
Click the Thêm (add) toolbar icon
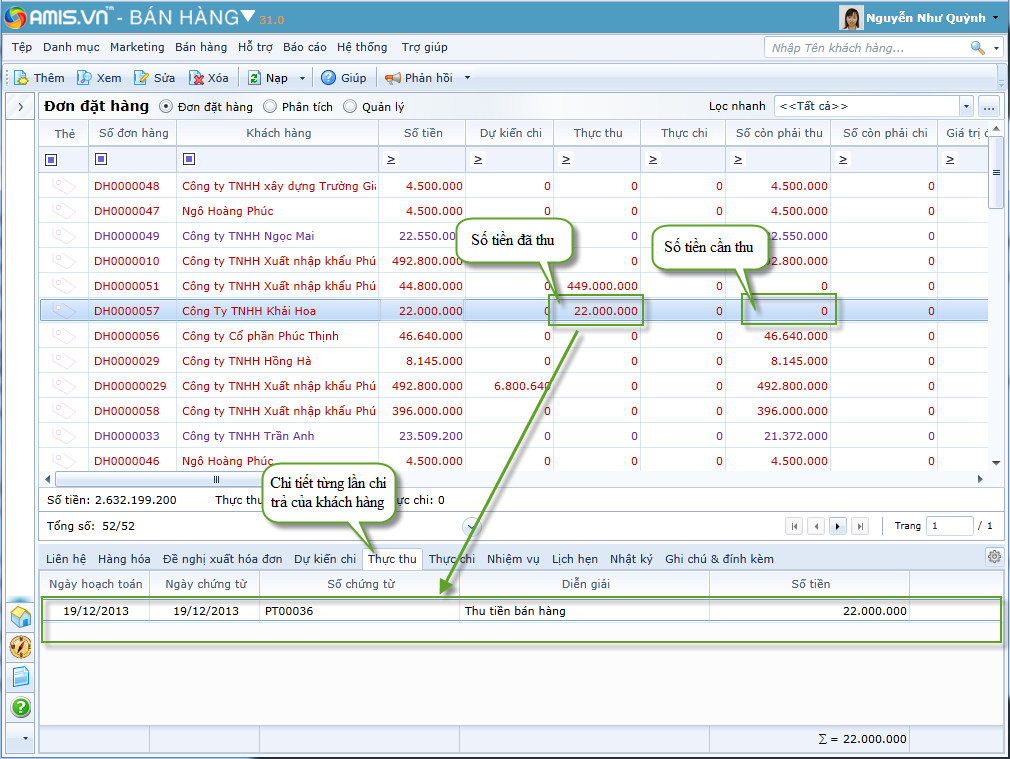[22, 78]
